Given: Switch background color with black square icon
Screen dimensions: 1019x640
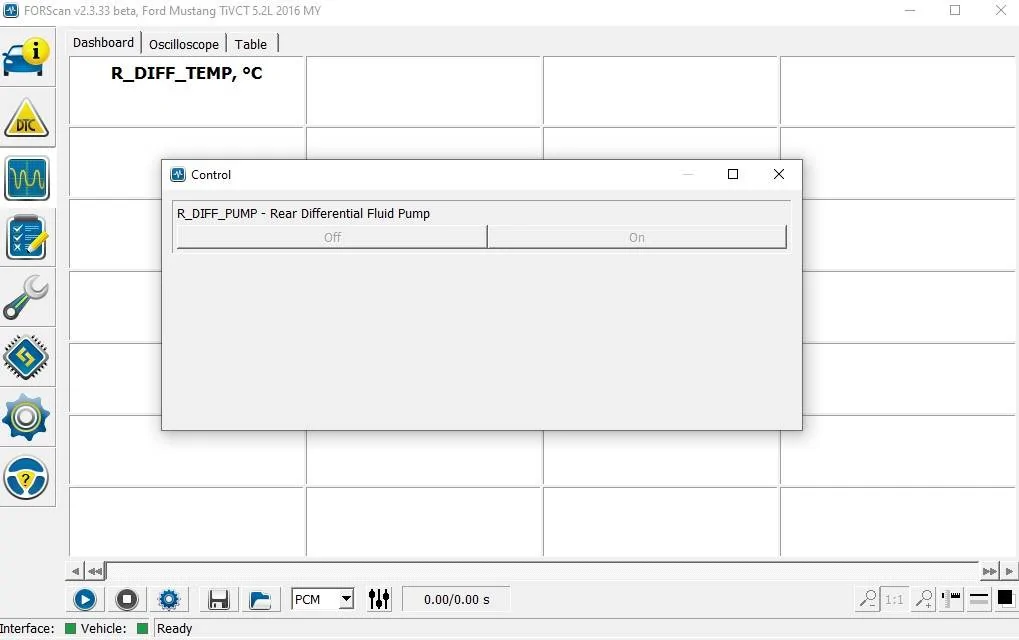Looking at the screenshot, I should (x=1005, y=598).
